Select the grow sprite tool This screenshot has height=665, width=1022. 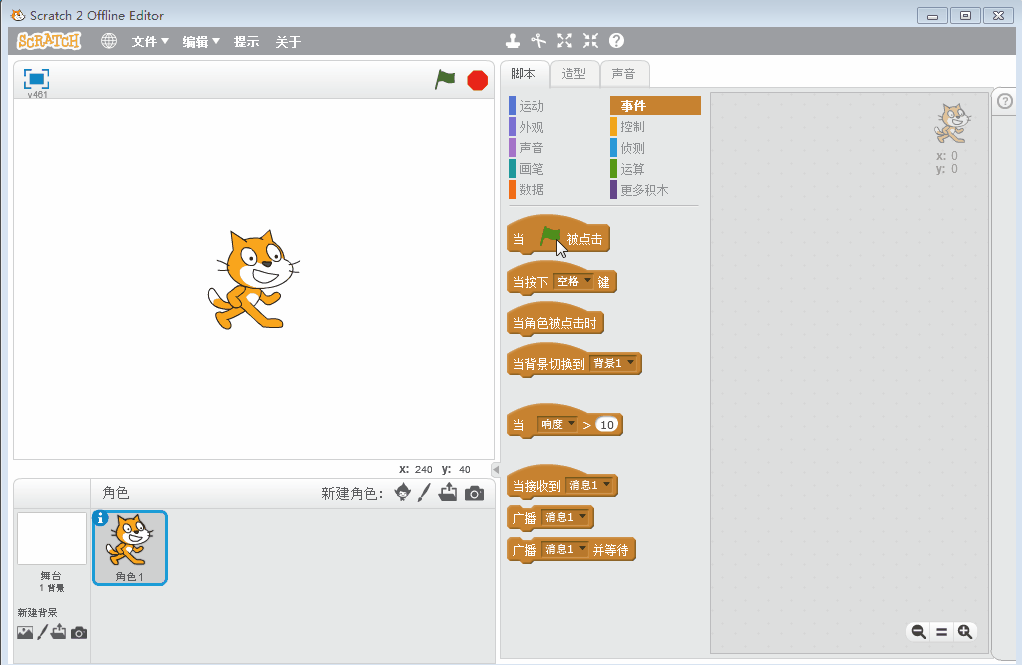tap(564, 41)
